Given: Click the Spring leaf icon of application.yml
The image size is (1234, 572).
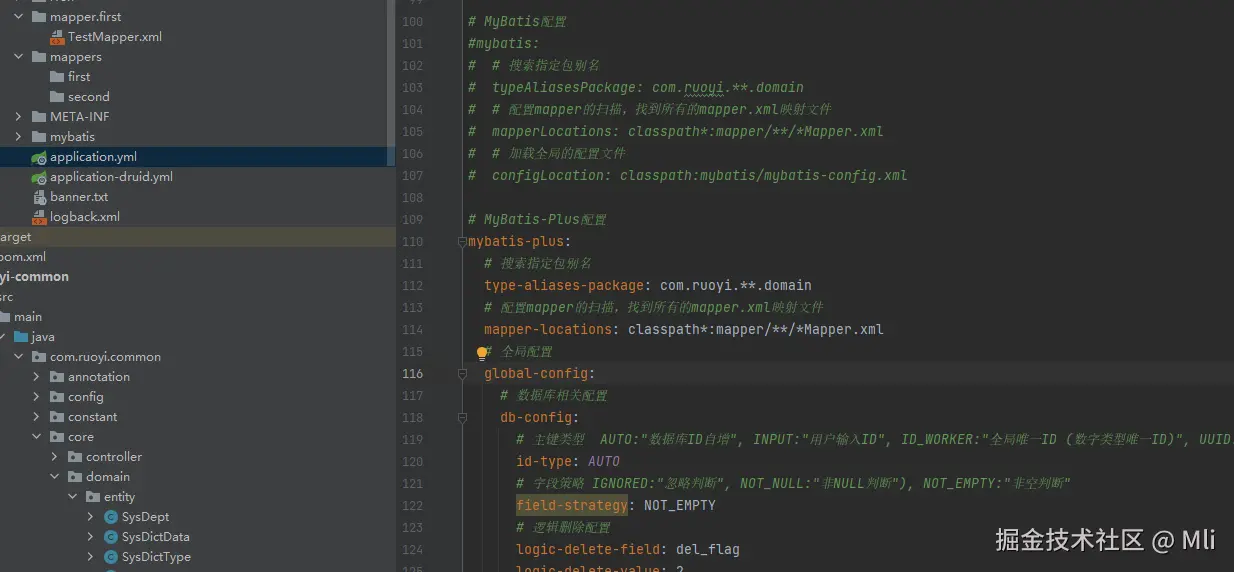Looking at the screenshot, I should [x=39, y=157].
